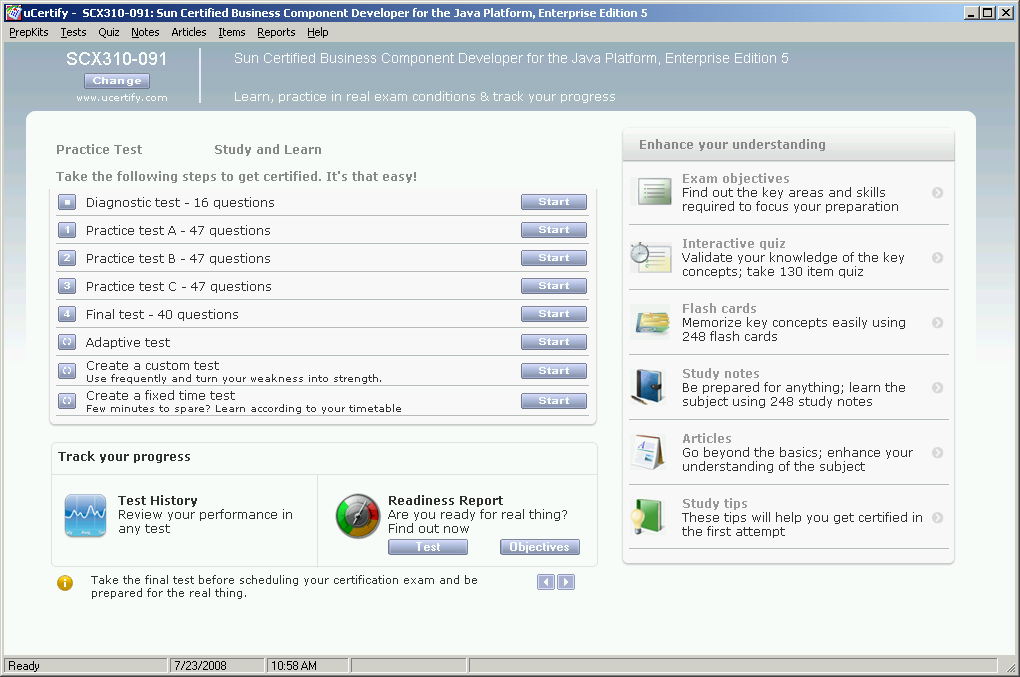Click the number 1 icon for Practice test A

67,230
